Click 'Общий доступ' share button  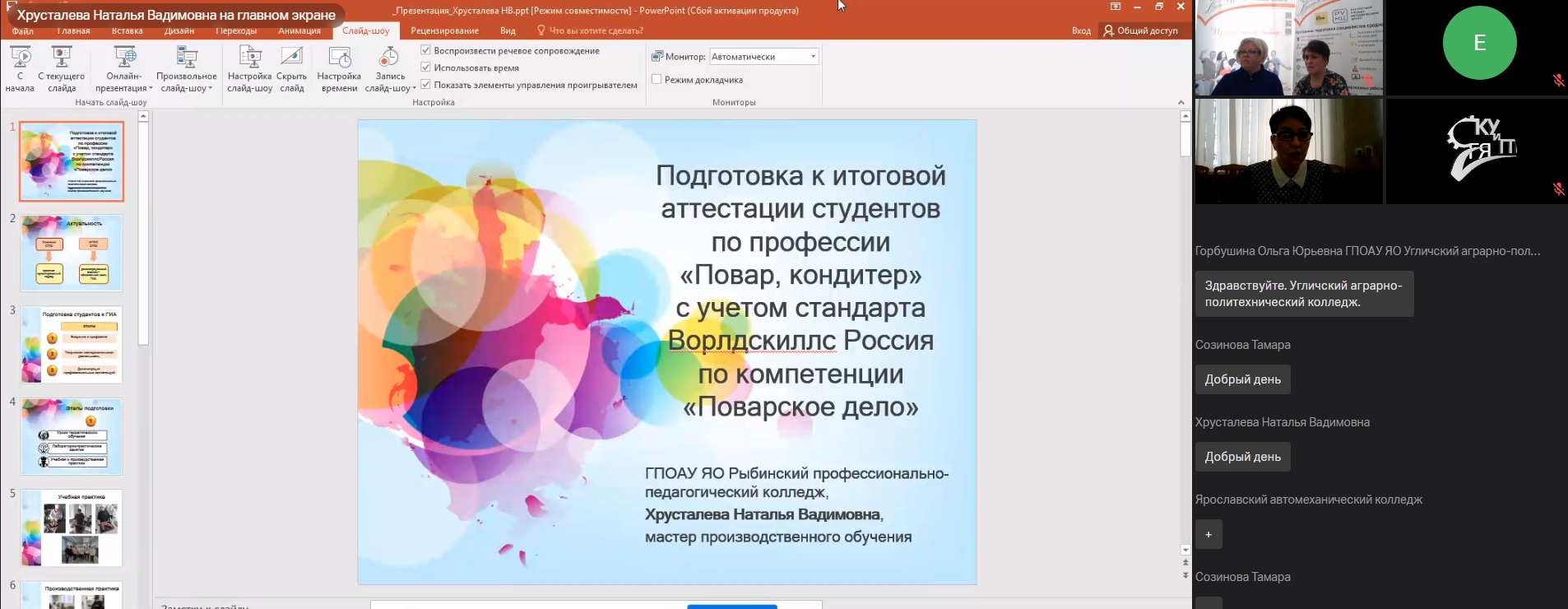click(x=1141, y=30)
